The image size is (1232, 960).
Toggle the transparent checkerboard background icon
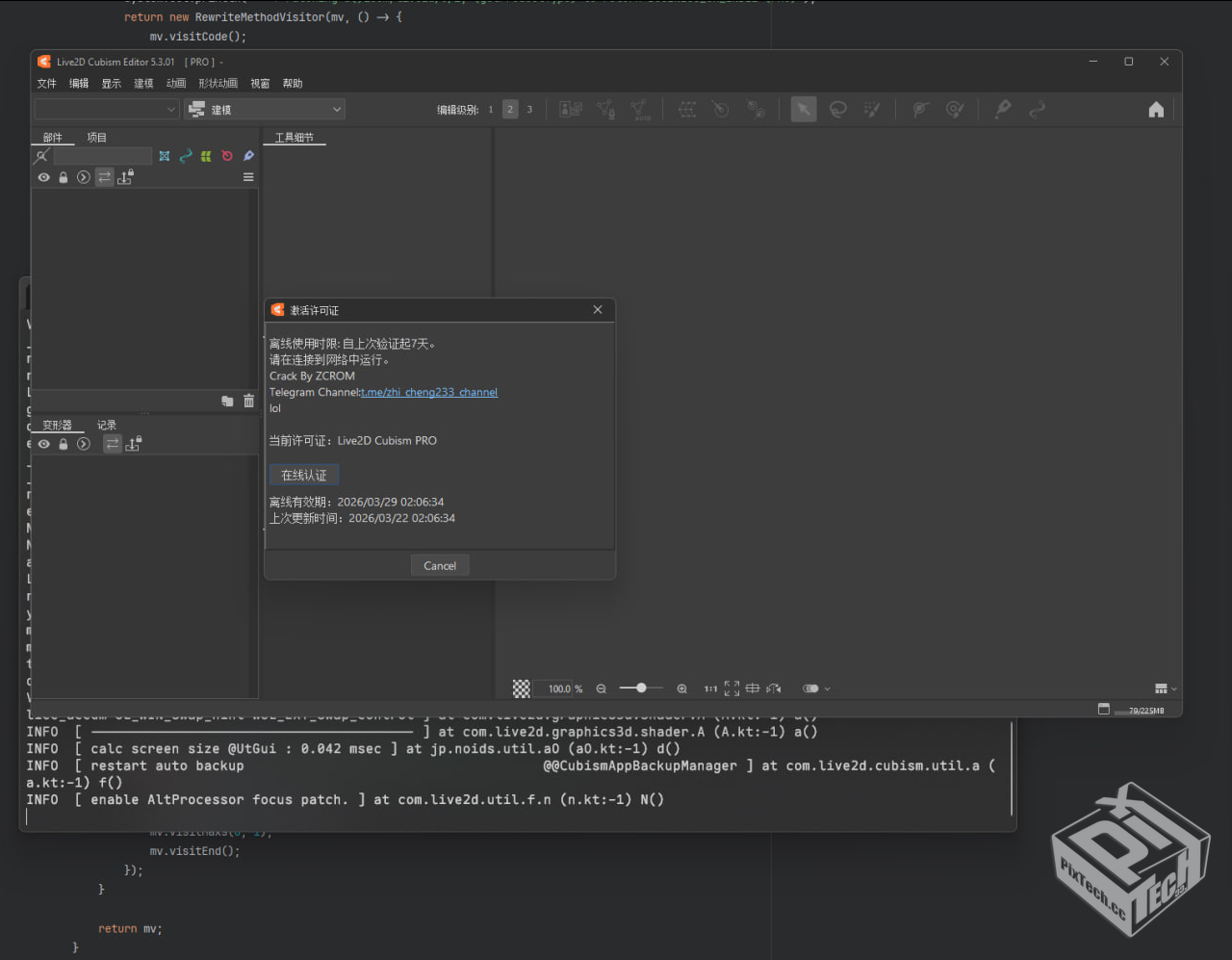[521, 688]
